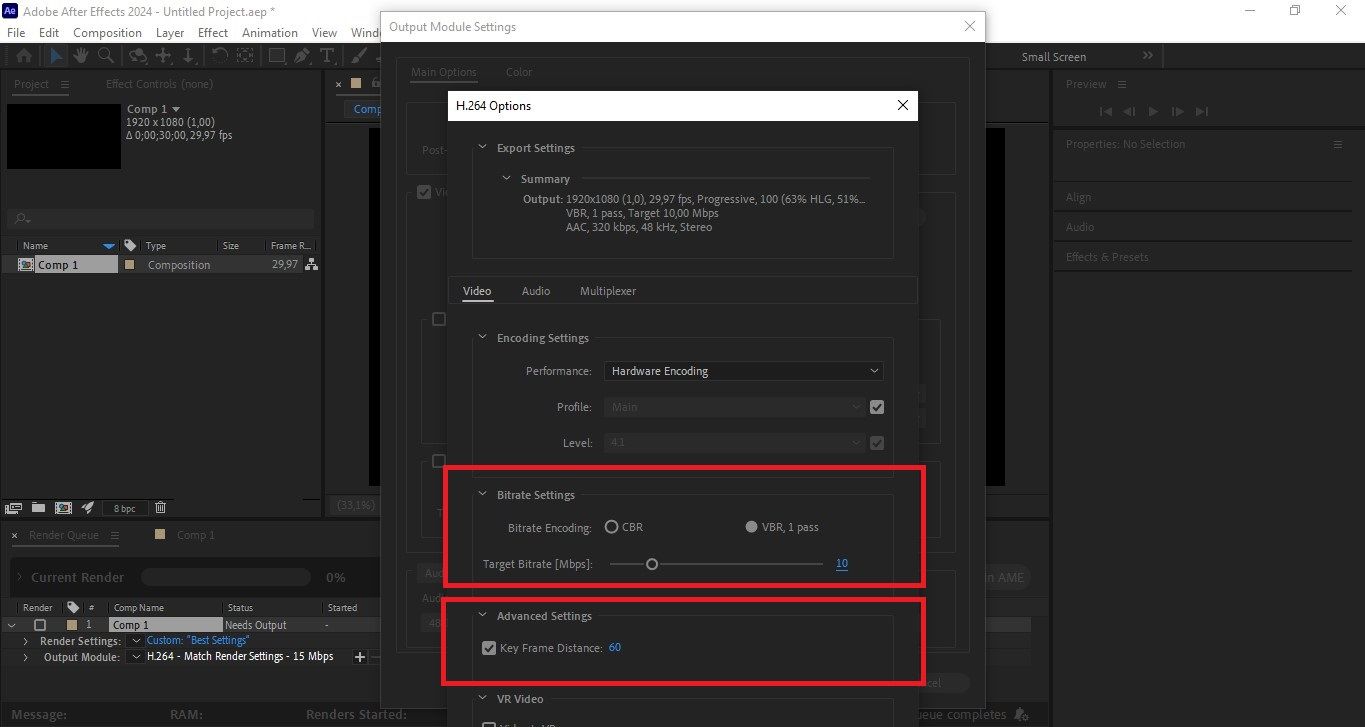Toggle the Key Frame Distance checkbox
Viewport: 1365px width, 727px height.
coord(489,647)
